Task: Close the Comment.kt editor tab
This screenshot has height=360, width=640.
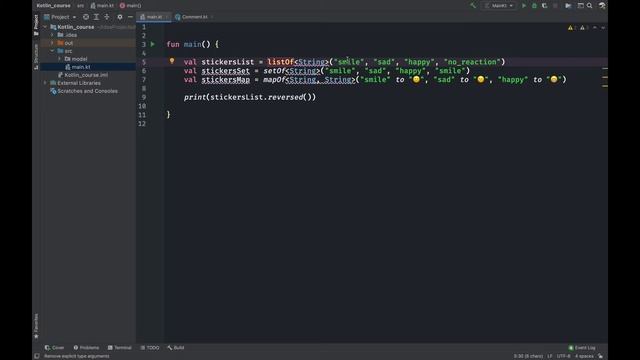Action: click(x=212, y=17)
